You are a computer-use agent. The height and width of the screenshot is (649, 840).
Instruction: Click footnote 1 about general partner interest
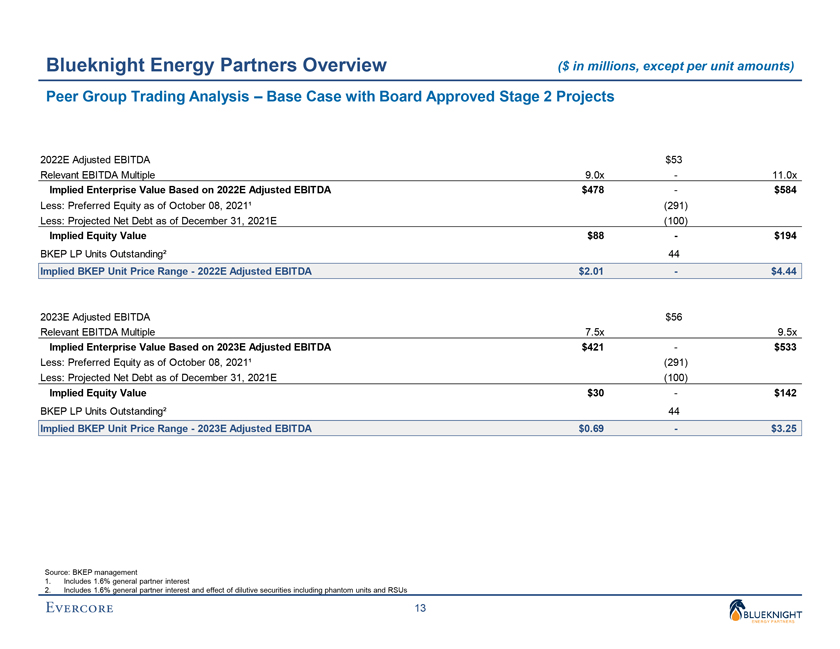coord(117,581)
